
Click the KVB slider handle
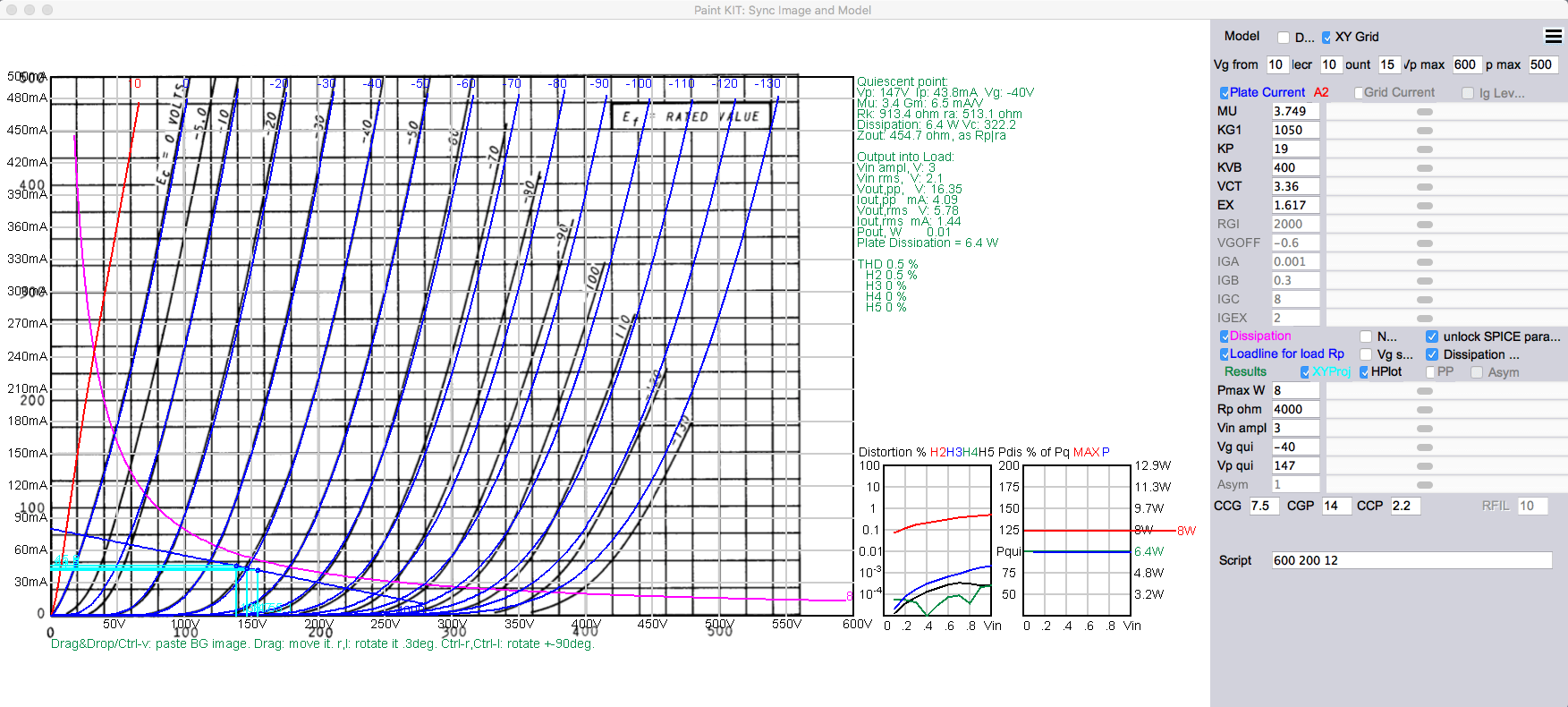click(1425, 168)
